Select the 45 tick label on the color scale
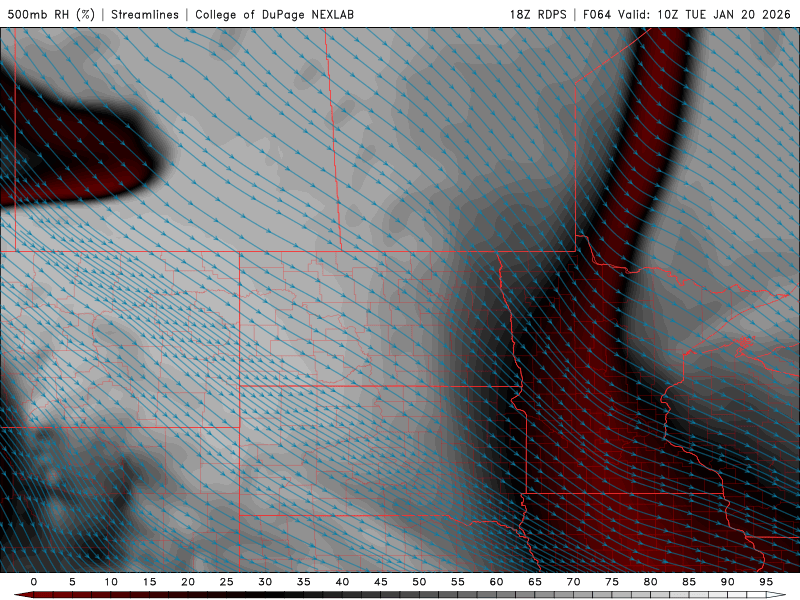The width and height of the screenshot is (800, 600). coord(381,582)
